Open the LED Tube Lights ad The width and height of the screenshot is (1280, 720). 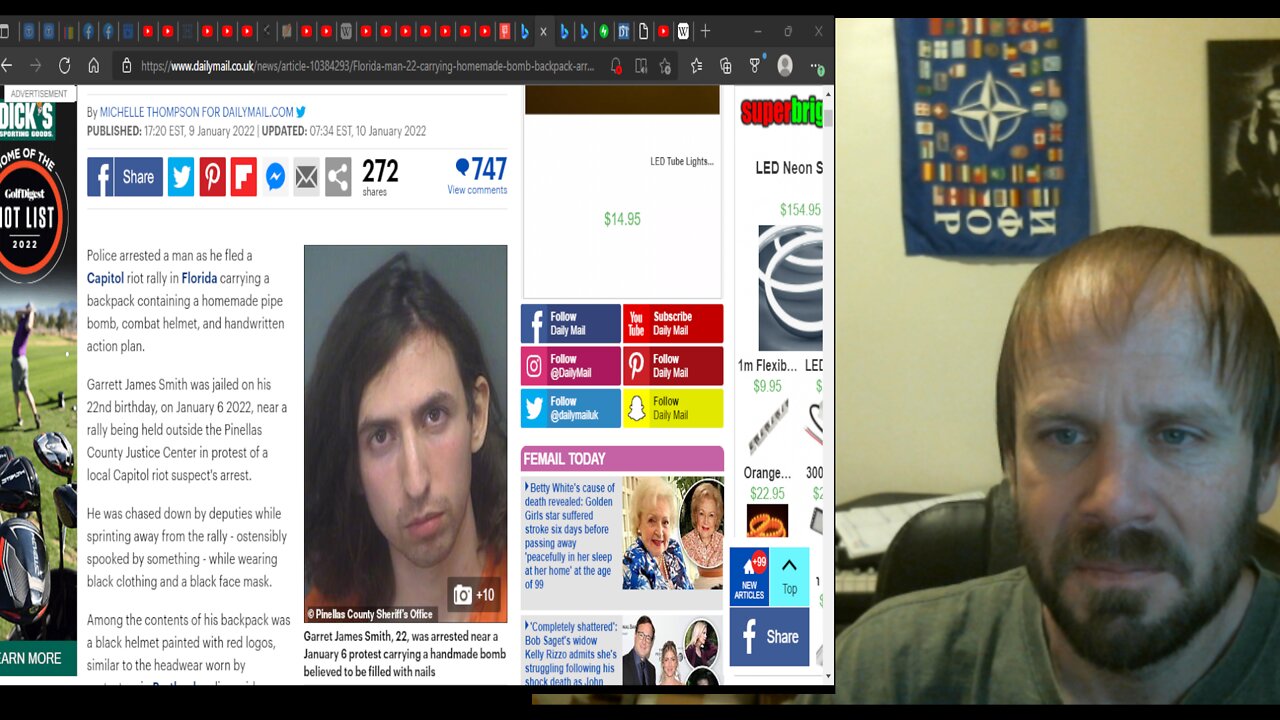pos(682,161)
